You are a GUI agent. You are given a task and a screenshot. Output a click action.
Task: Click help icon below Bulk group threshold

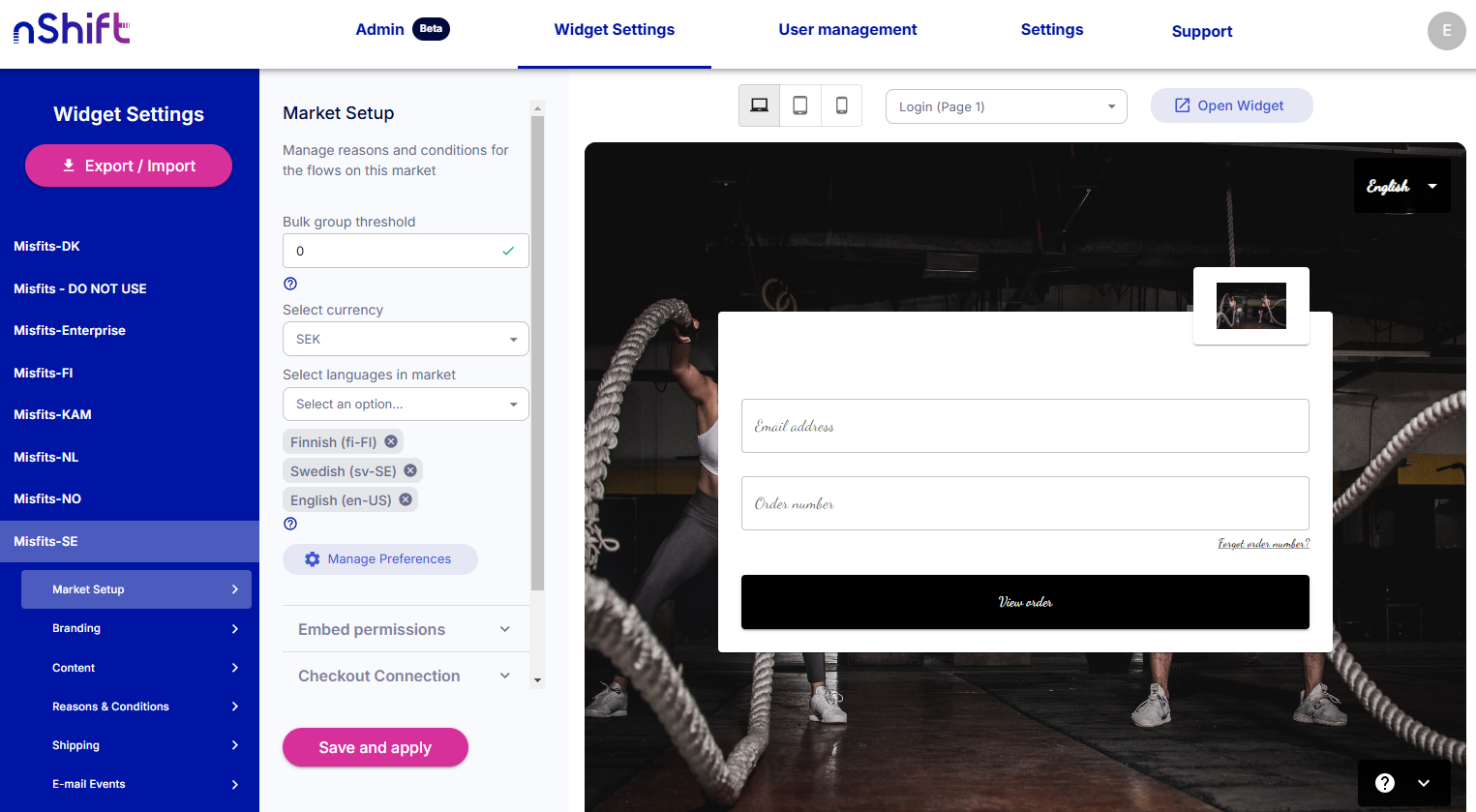(290, 284)
